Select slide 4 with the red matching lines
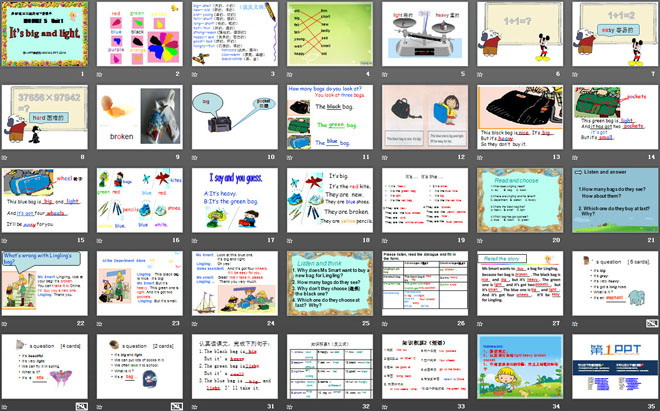The image size is (660, 411). (x=330, y=34)
